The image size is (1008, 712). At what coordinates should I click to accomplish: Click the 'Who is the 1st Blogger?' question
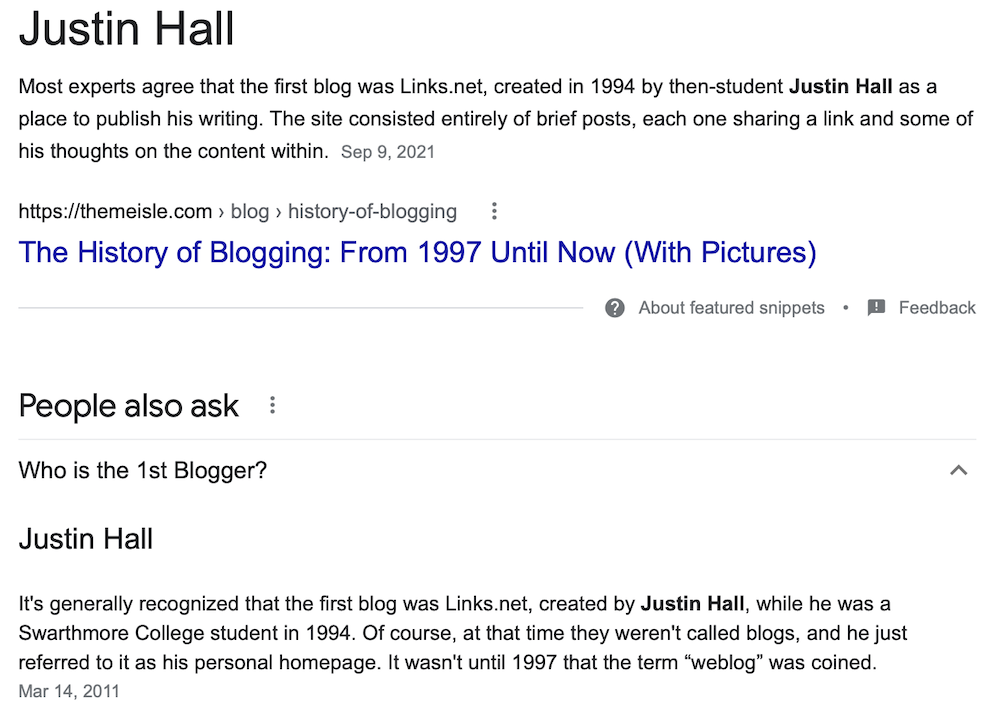click(143, 470)
